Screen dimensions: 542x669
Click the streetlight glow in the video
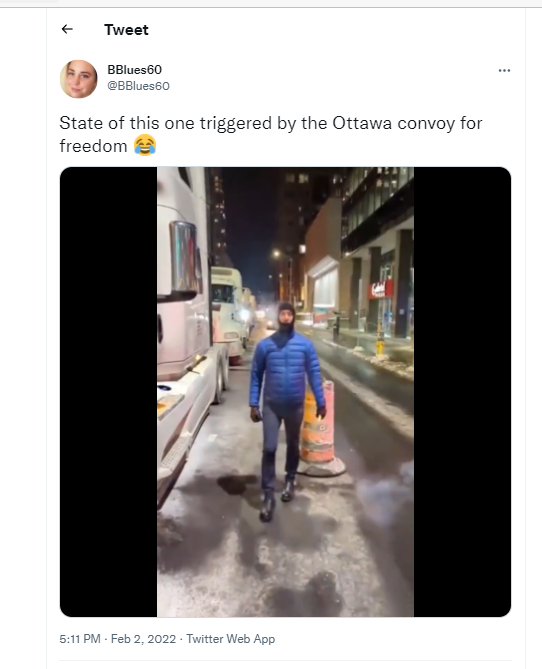277,254
